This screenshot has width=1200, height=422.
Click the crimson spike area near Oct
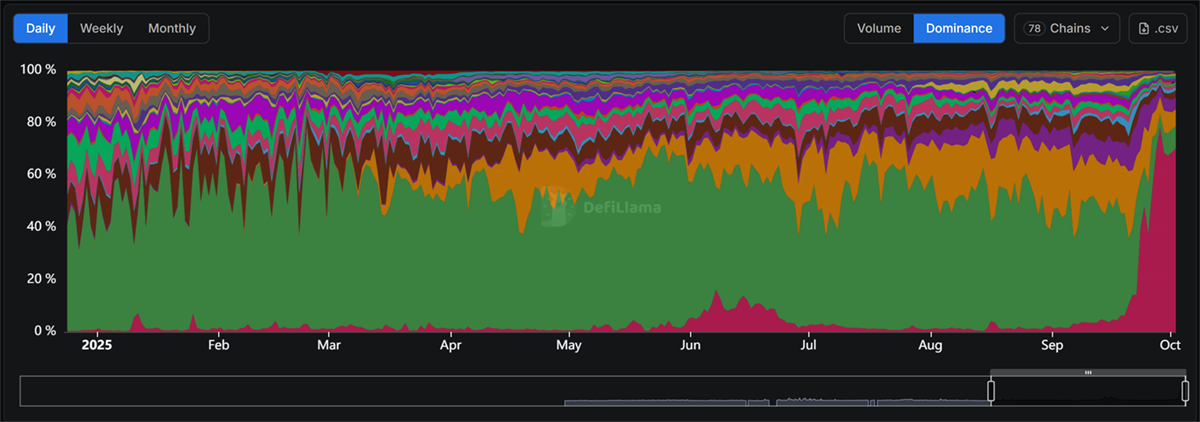click(x=1160, y=250)
